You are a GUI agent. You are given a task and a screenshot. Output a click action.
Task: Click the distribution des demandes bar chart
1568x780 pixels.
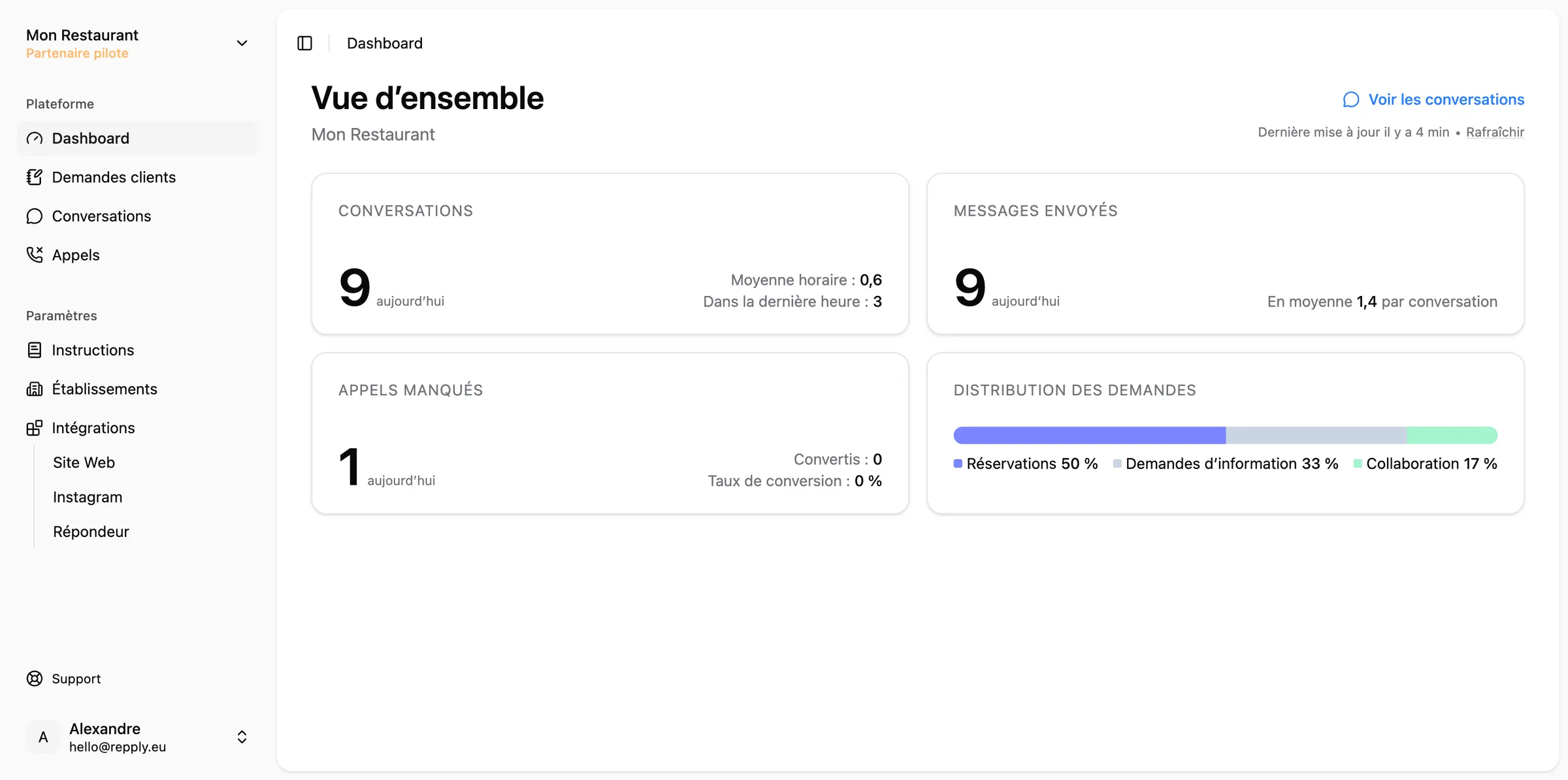click(x=1225, y=434)
